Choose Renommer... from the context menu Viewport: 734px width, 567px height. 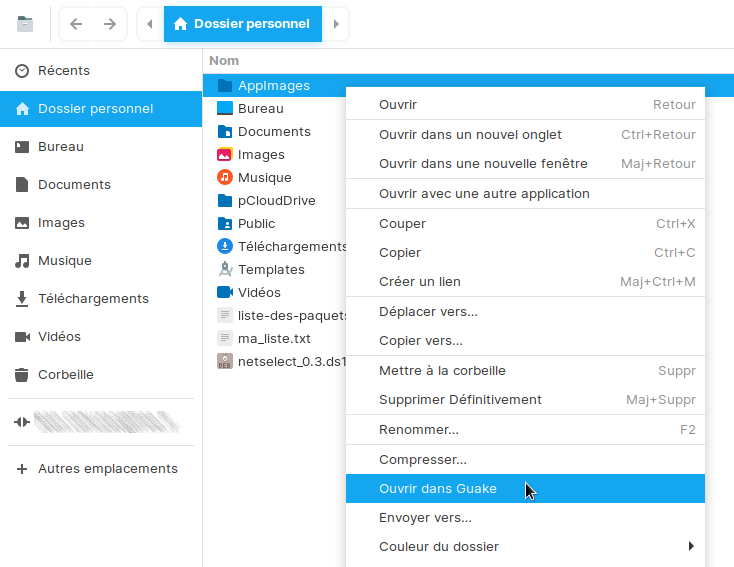(418, 430)
